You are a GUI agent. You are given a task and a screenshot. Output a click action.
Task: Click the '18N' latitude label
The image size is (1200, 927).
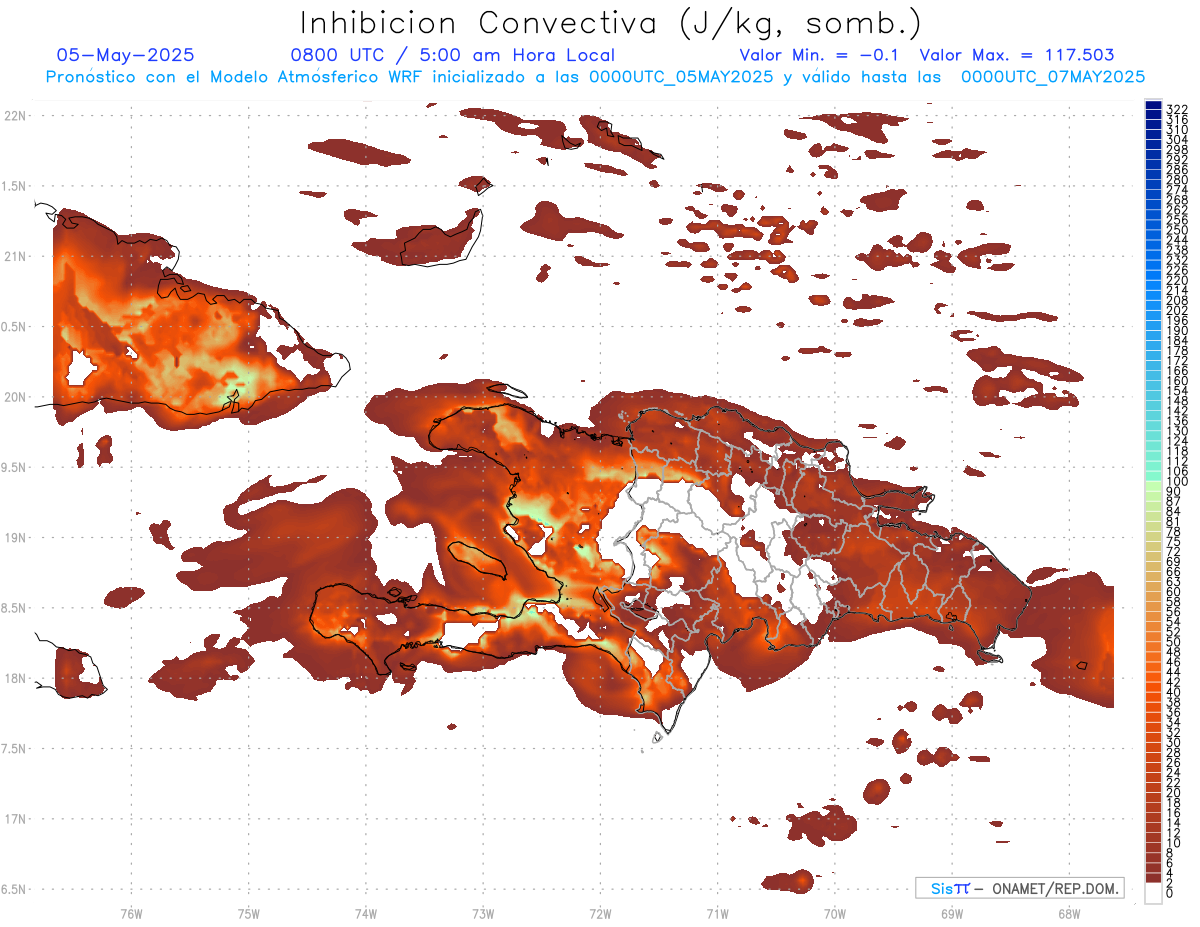click(14, 678)
